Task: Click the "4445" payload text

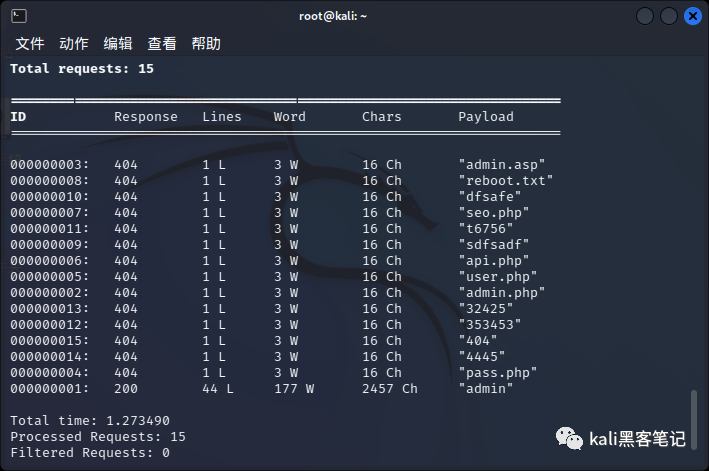Action: point(482,357)
